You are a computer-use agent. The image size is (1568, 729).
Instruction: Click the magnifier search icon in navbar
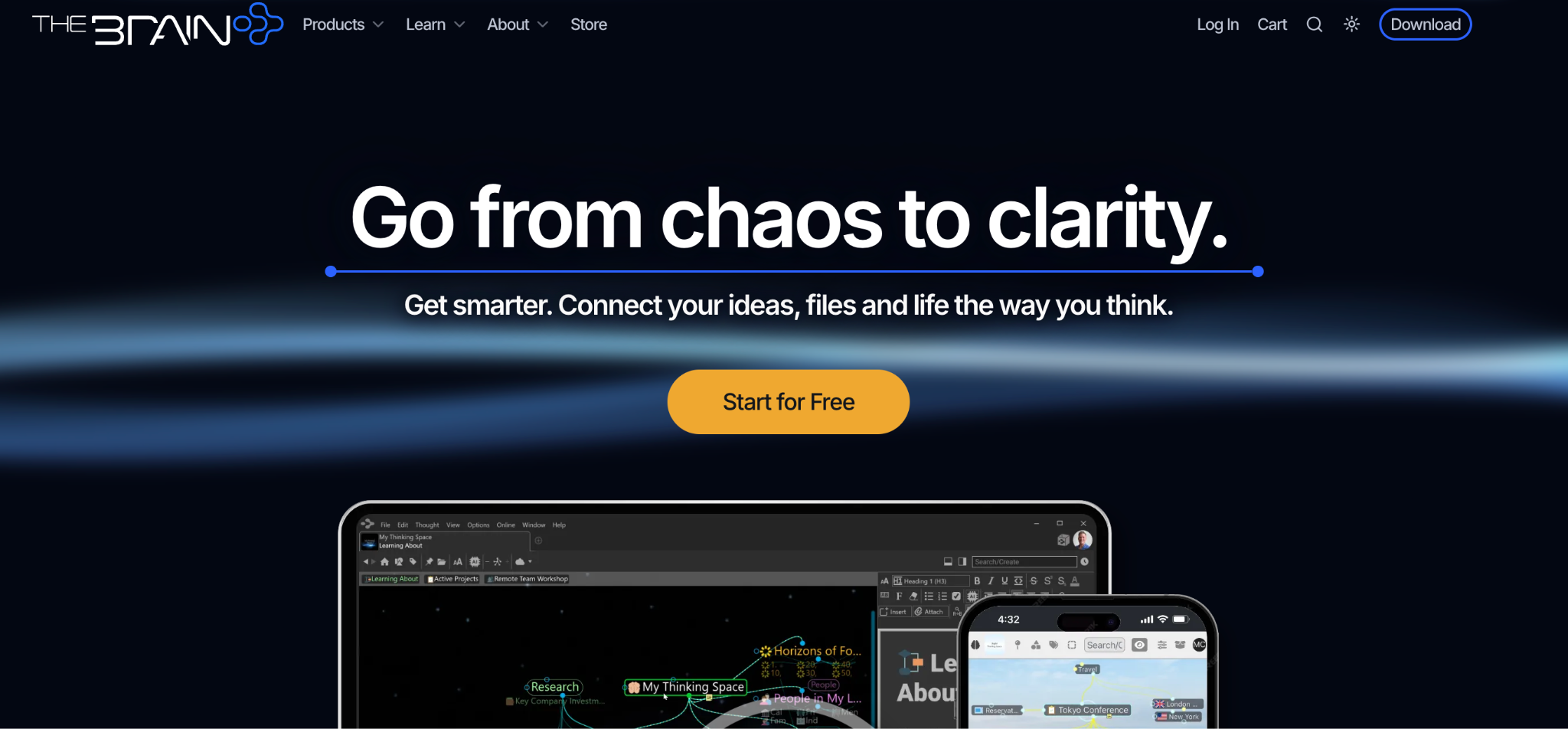[1314, 25]
